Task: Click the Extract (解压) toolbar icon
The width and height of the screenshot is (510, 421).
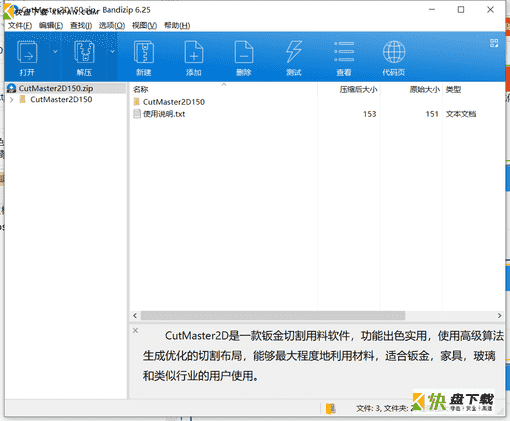Action: 84,52
